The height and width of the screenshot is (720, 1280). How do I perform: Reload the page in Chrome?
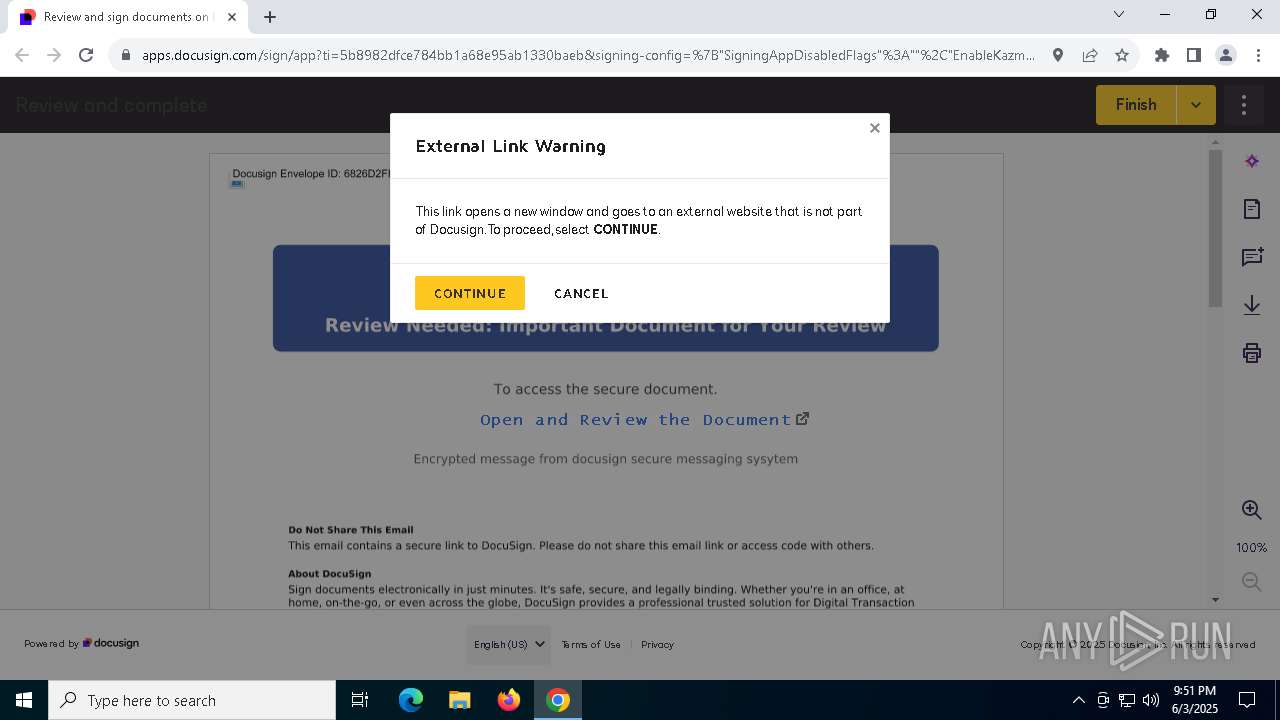(x=86, y=55)
